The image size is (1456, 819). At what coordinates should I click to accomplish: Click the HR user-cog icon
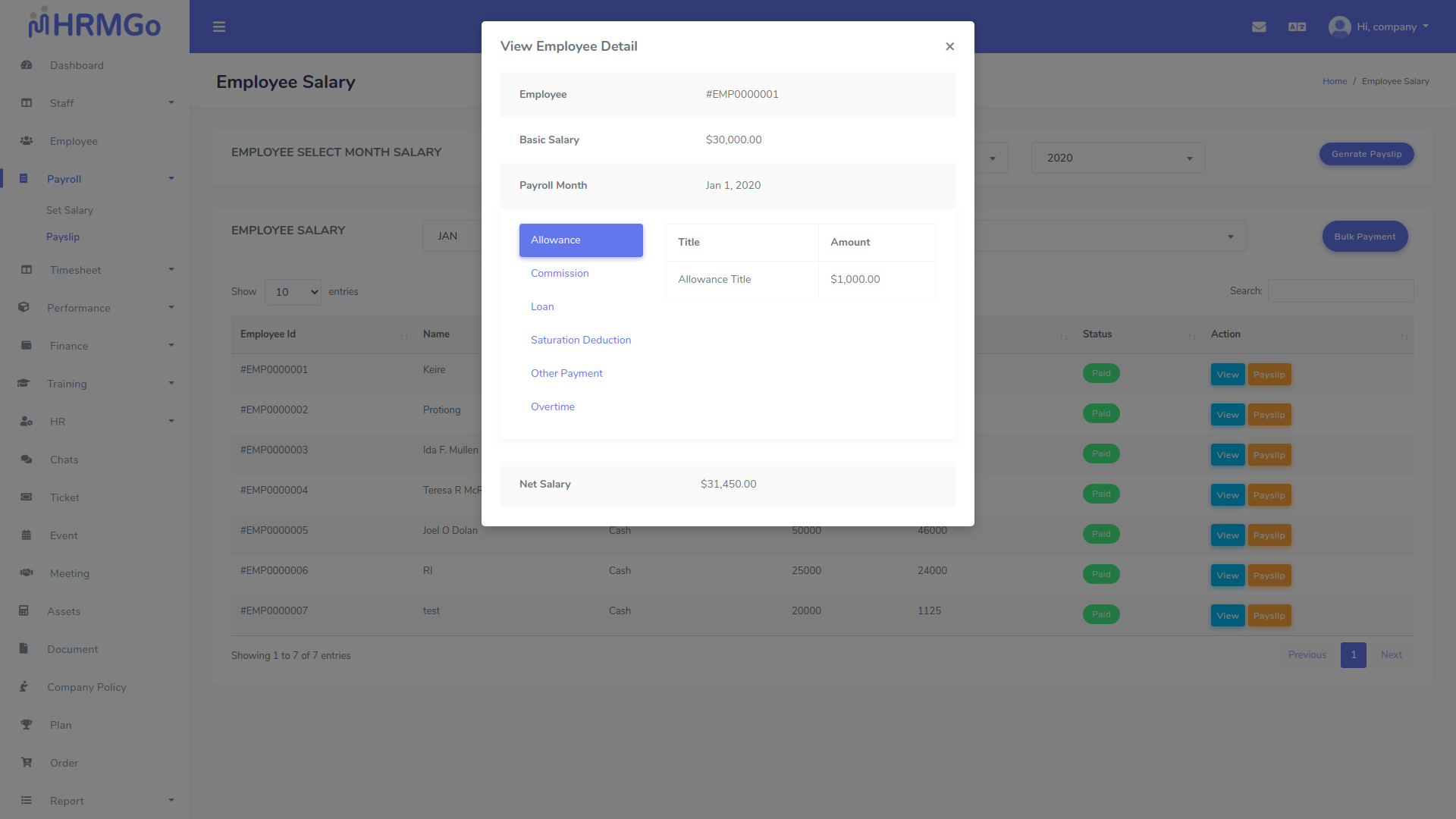[x=27, y=422]
